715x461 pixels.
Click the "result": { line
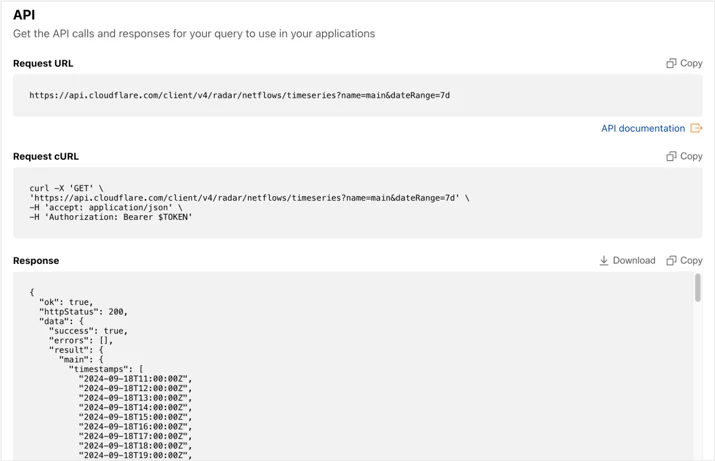point(76,350)
